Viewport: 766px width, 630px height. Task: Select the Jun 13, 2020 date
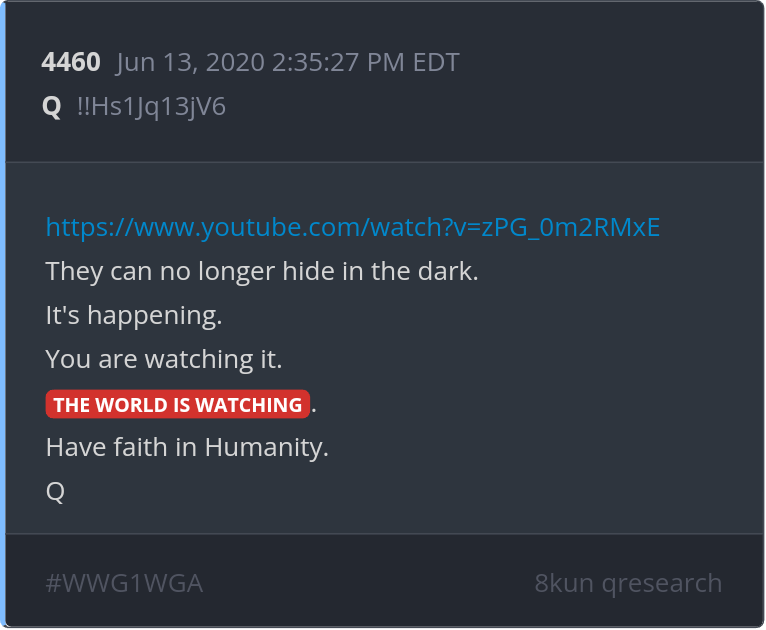[191, 63]
